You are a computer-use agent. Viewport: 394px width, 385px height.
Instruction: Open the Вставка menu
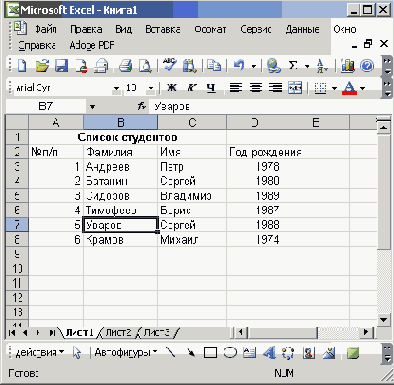pos(163,30)
